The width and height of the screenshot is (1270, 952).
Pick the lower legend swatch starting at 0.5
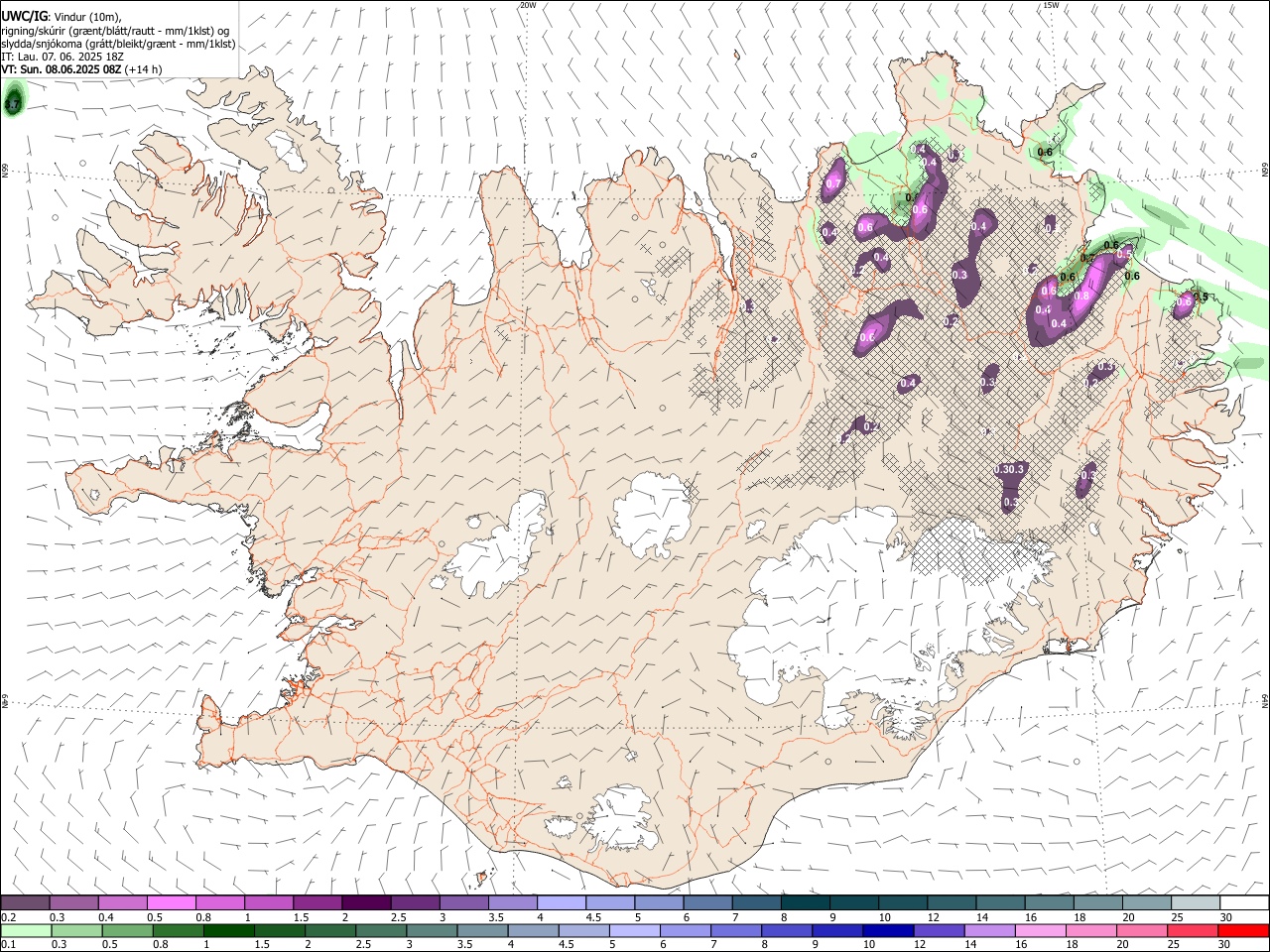tap(127, 930)
